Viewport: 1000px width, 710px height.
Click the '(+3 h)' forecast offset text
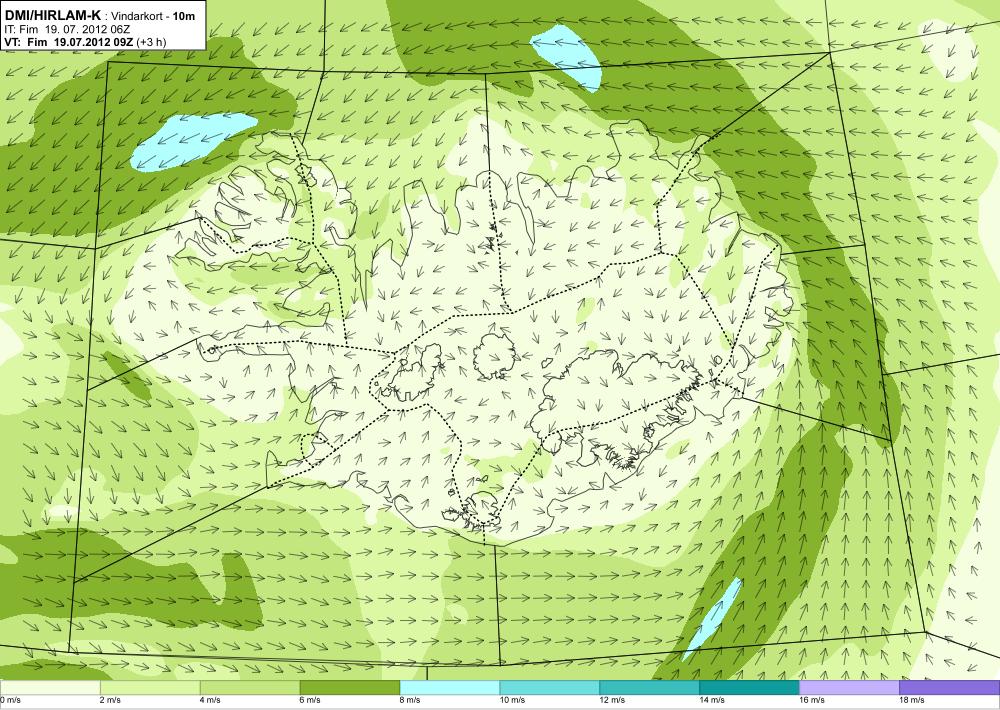click(x=151, y=41)
